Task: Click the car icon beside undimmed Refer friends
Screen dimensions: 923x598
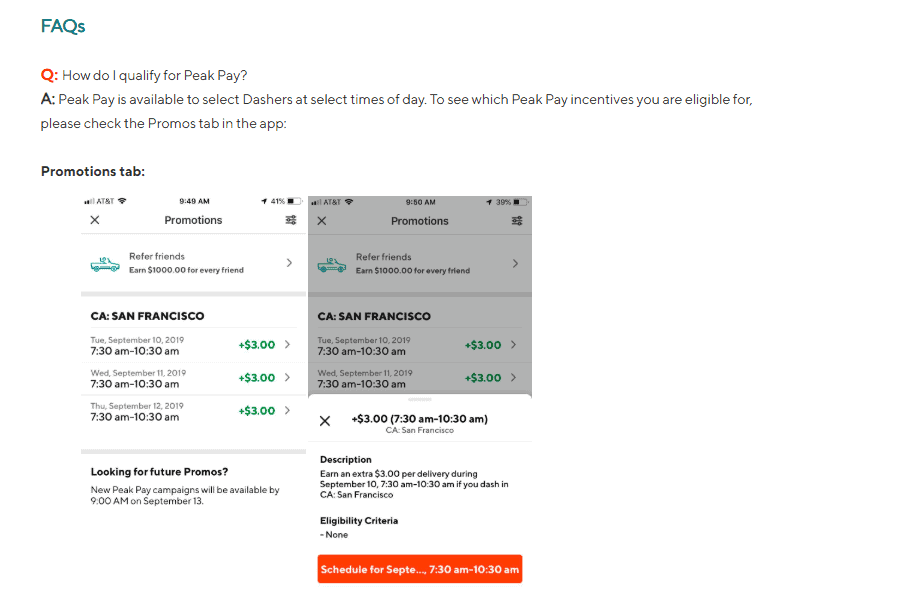Action: point(105,263)
